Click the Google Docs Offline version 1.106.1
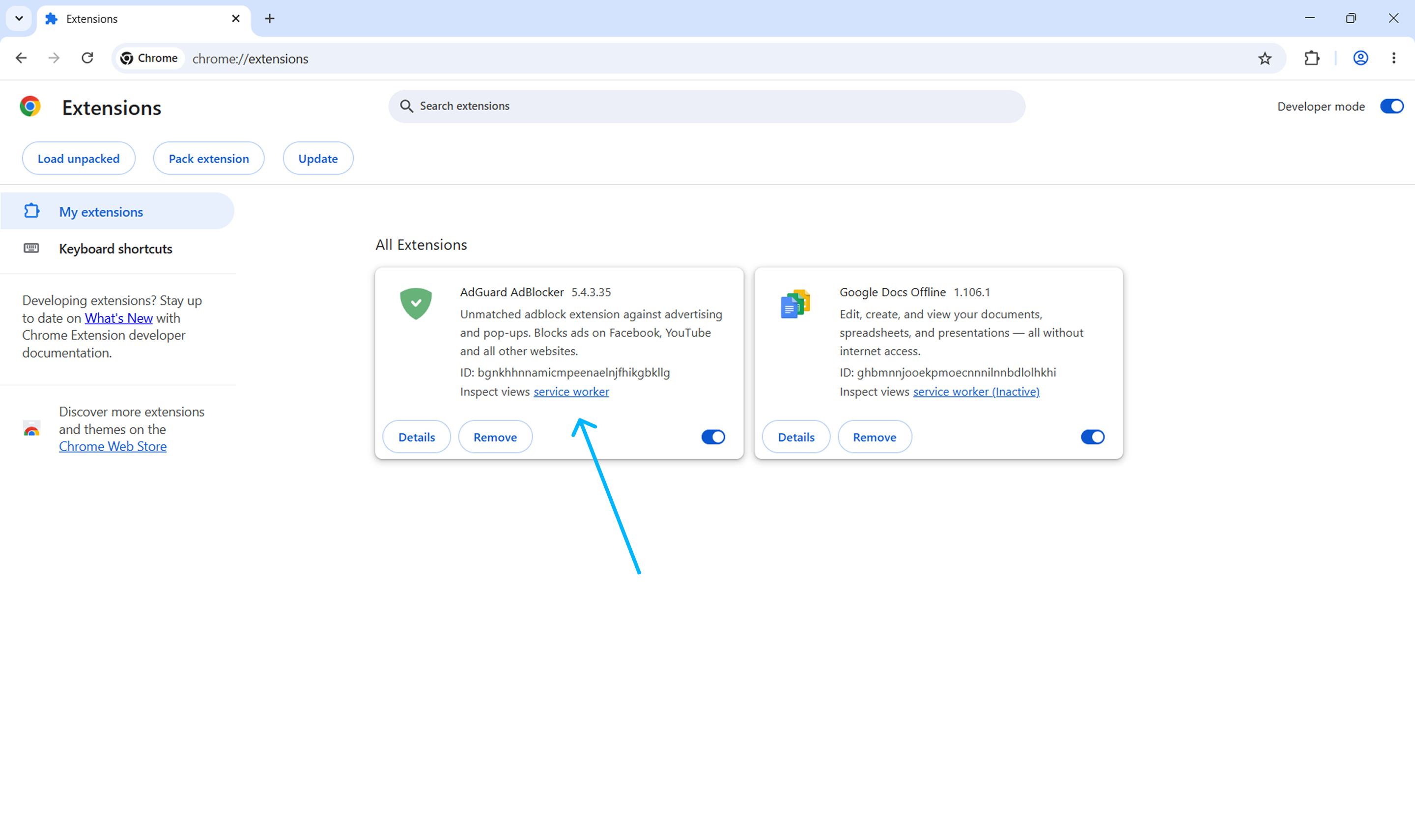This screenshot has height=840, width=1415. 972,292
